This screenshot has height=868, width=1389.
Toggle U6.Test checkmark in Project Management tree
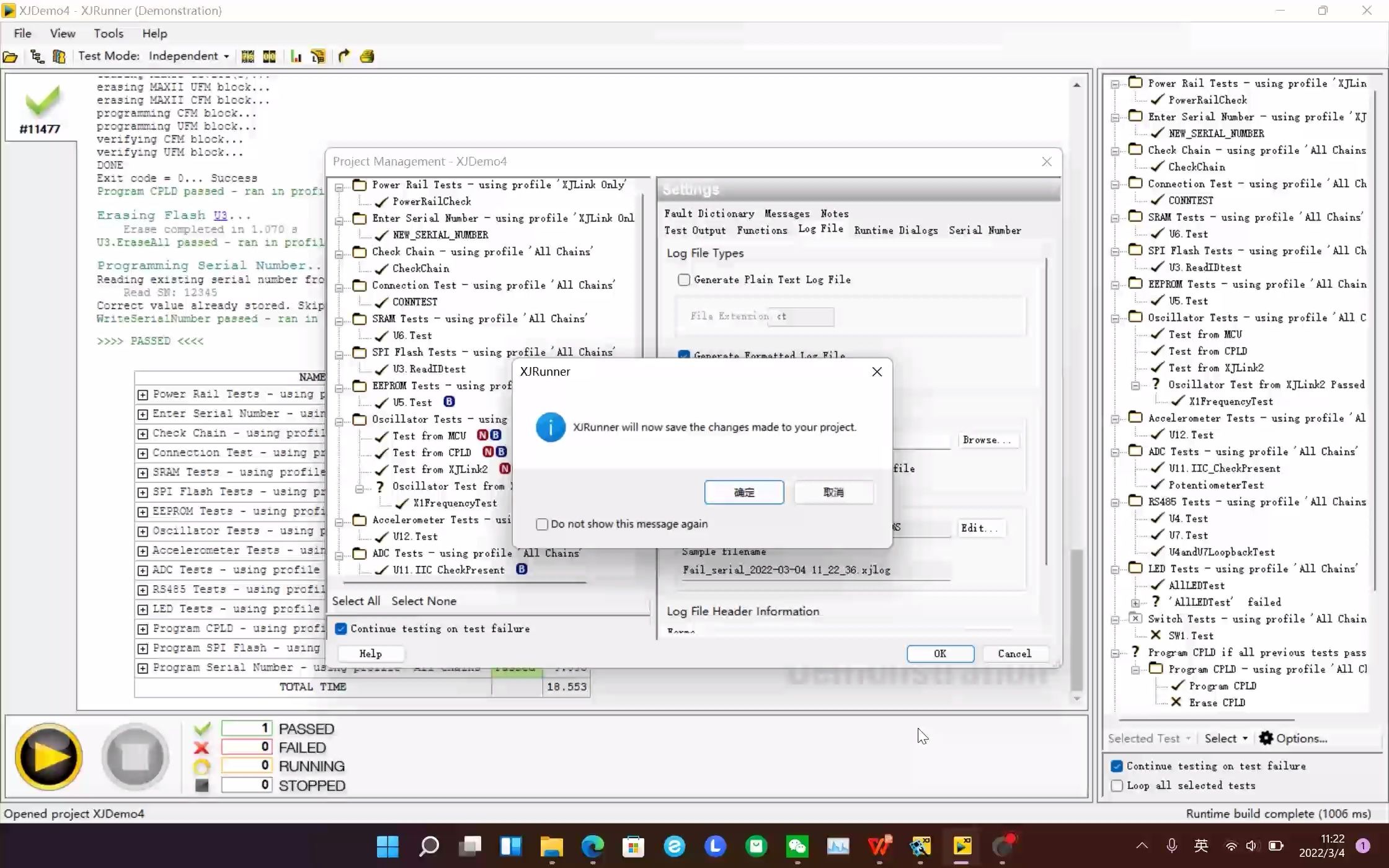coord(382,335)
